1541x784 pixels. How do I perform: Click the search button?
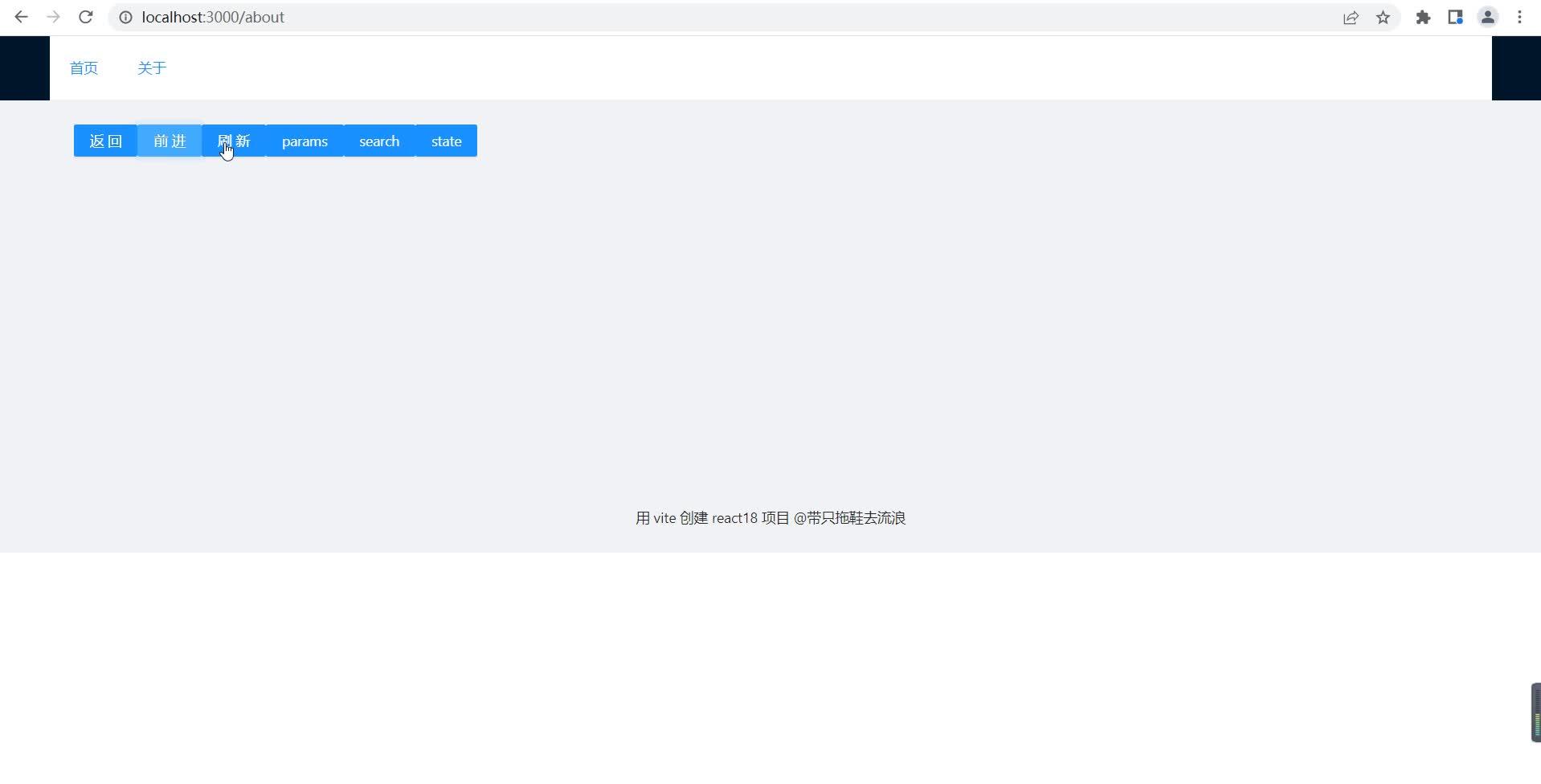[378, 141]
